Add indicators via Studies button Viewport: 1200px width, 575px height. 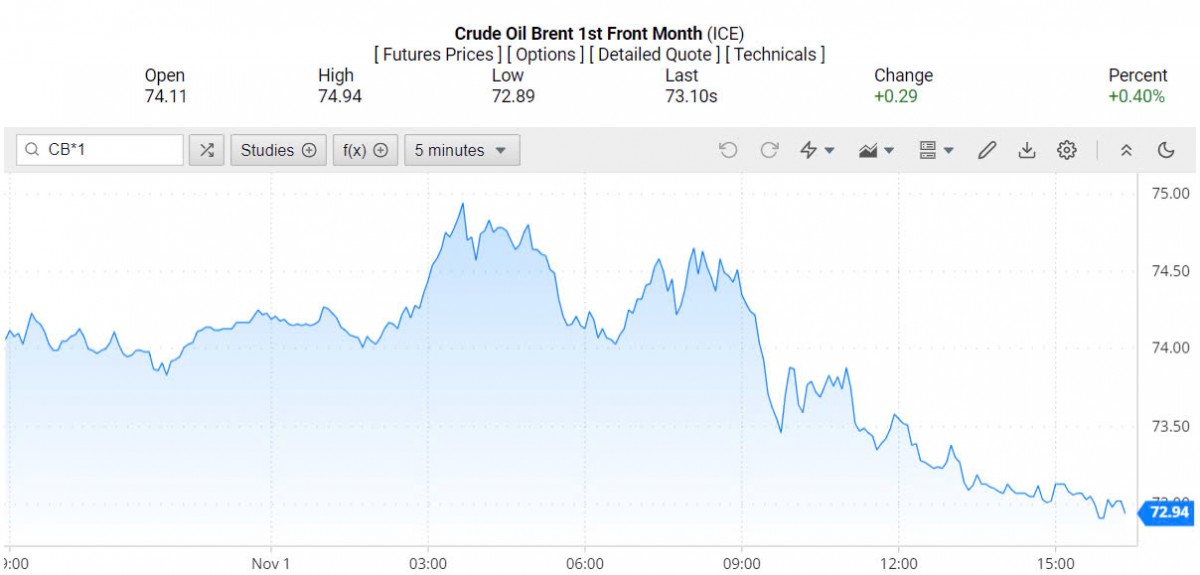(278, 150)
